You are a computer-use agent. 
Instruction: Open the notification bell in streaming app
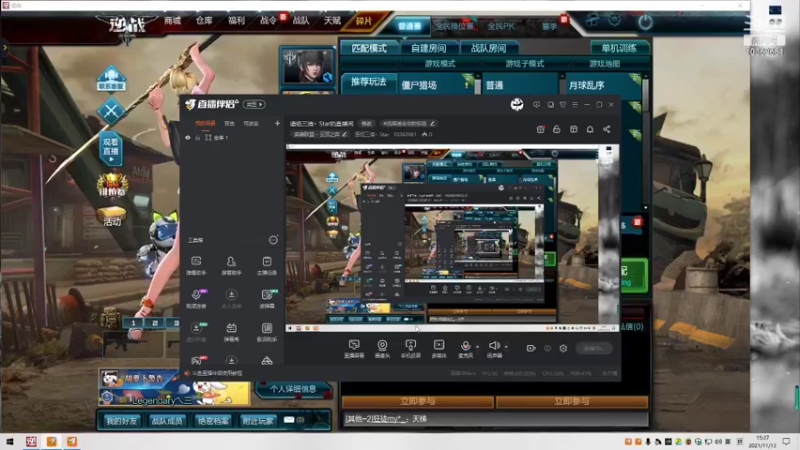click(590, 129)
